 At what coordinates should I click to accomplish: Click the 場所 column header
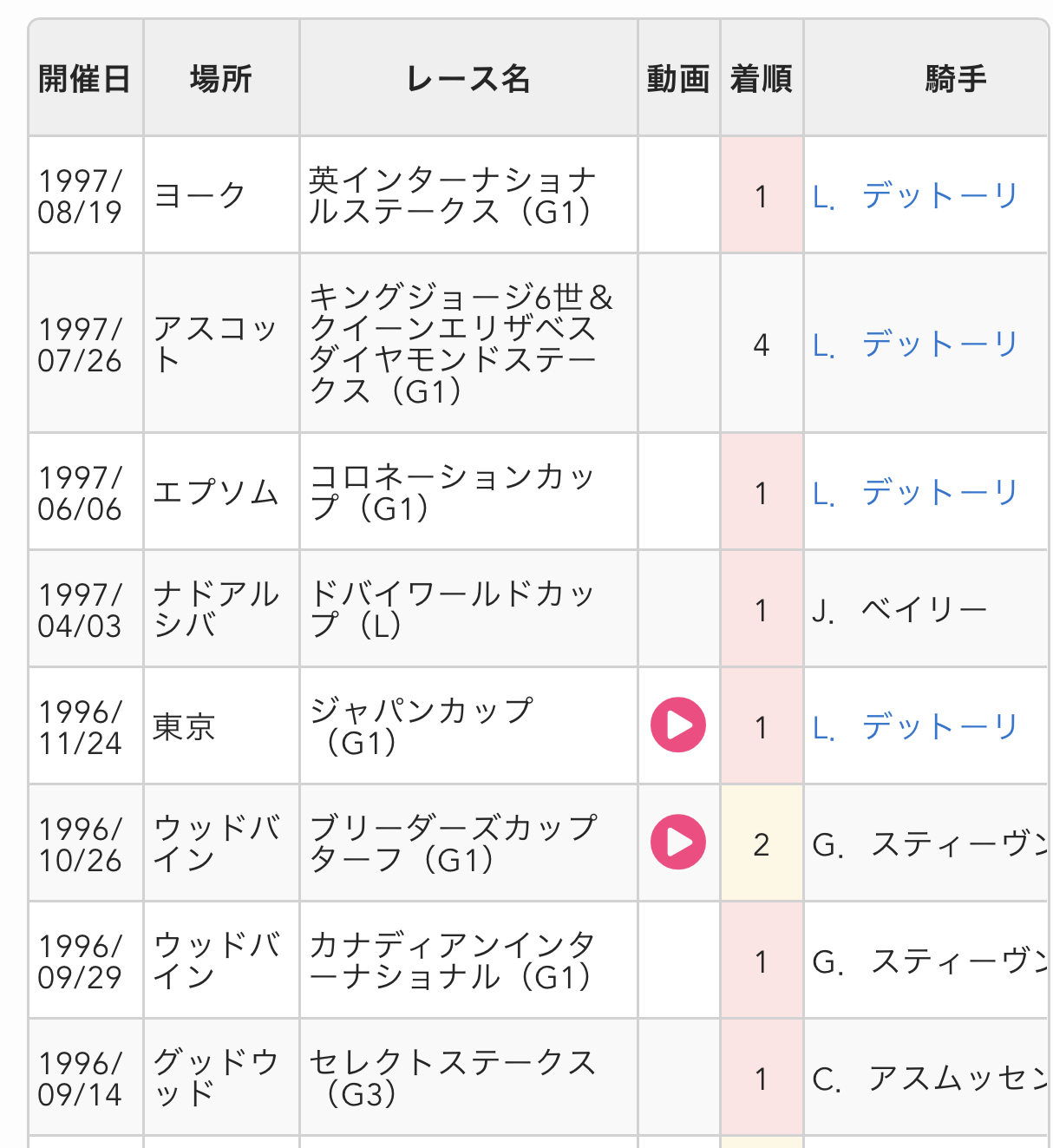[221, 79]
